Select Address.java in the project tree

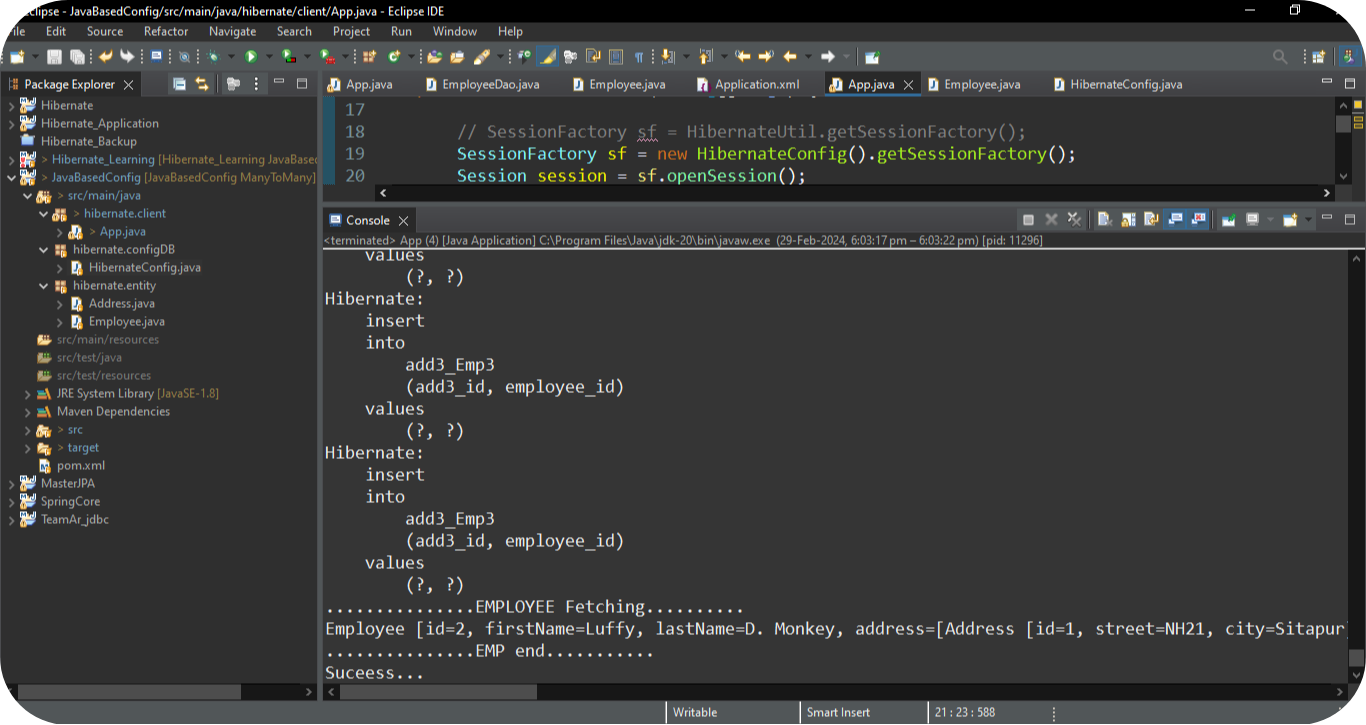coord(121,304)
